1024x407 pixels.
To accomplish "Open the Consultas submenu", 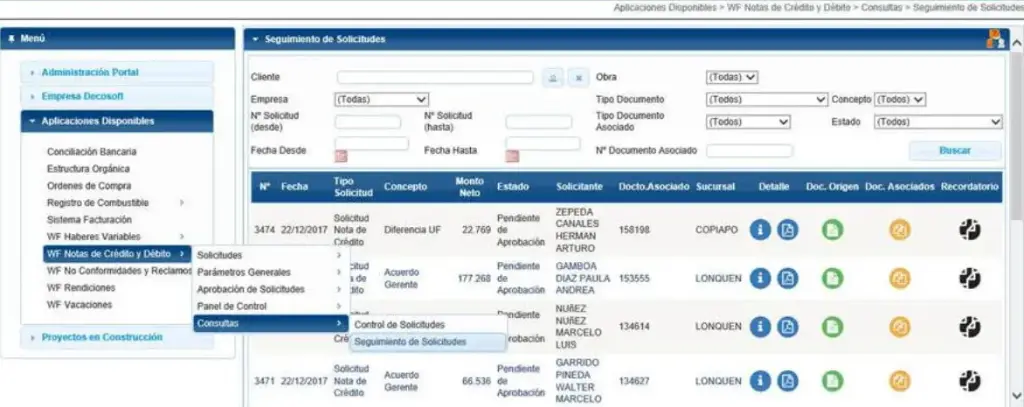I will pos(270,323).
